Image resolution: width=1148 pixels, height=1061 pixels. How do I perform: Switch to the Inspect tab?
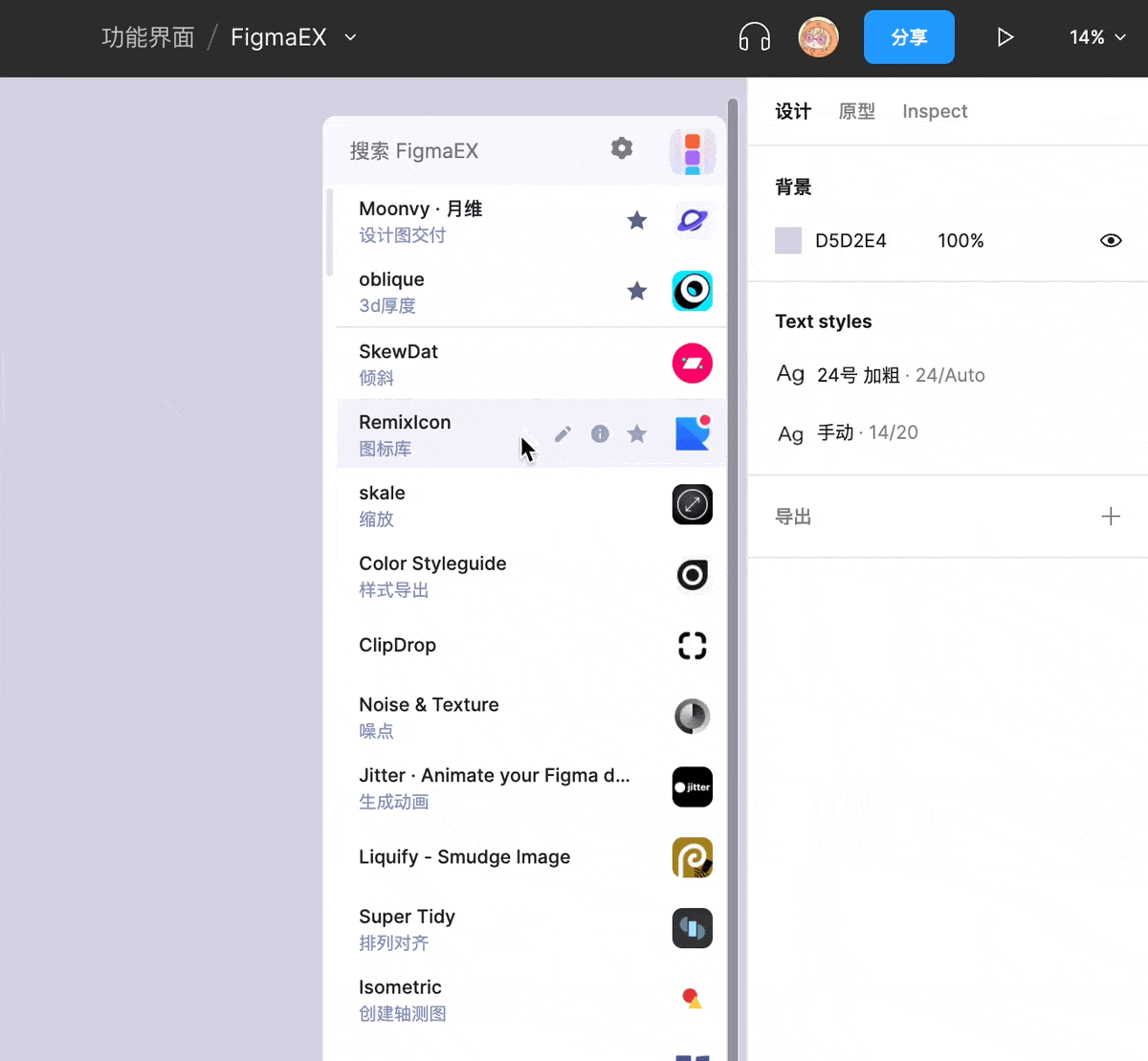coord(935,111)
